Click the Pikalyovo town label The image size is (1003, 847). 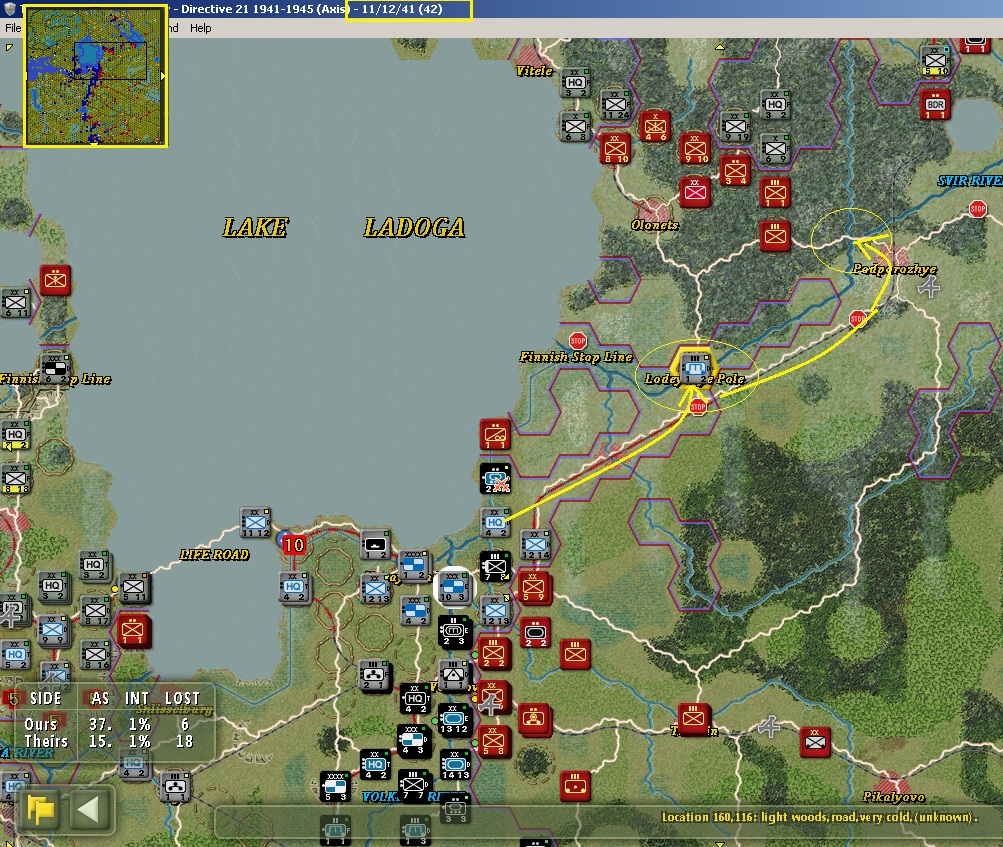coord(894,796)
